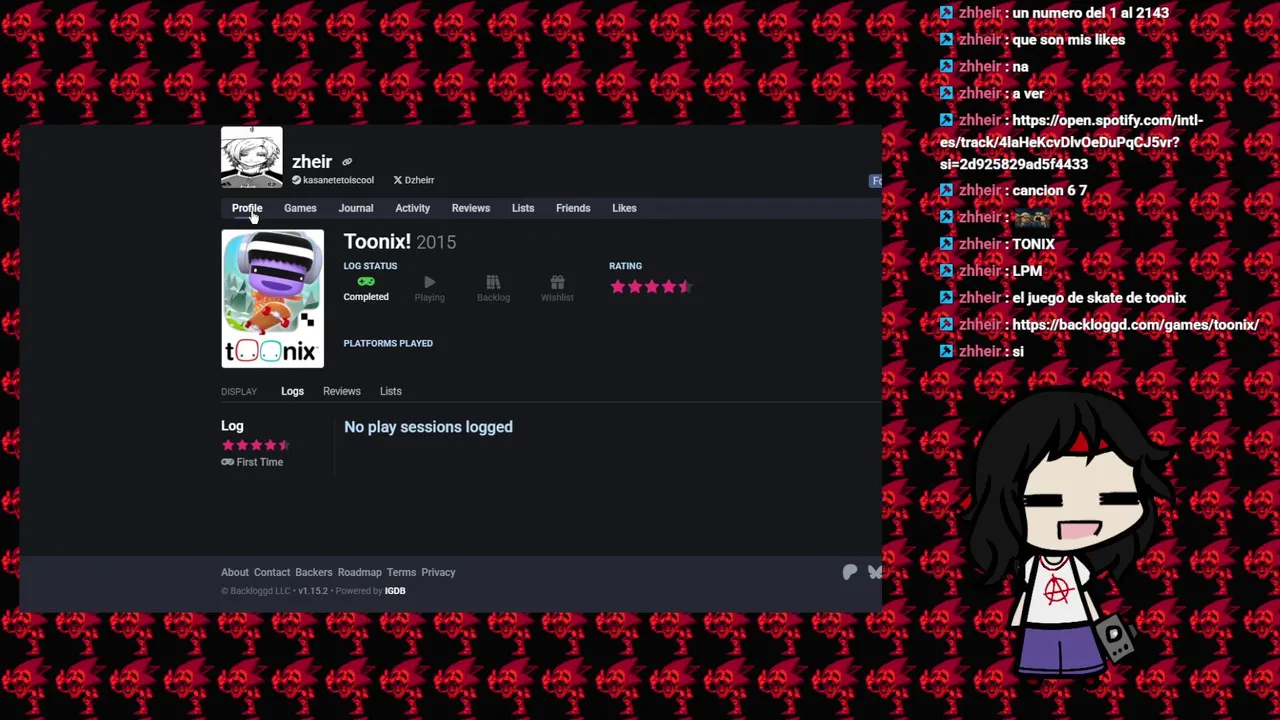Click the First Time gamepad label
Screen dimensions: 1280x720
coord(252,462)
